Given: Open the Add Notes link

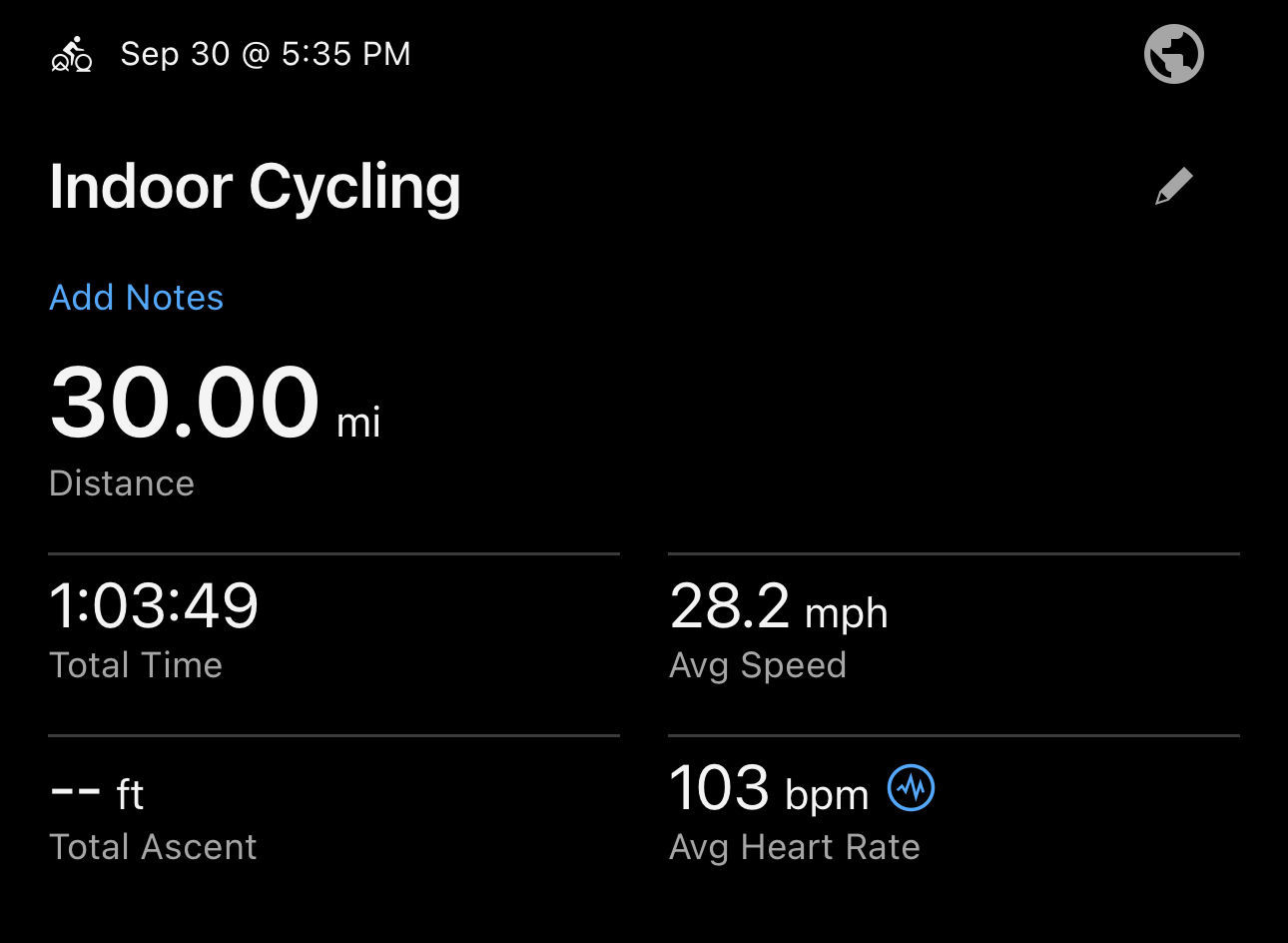Looking at the screenshot, I should [137, 298].
